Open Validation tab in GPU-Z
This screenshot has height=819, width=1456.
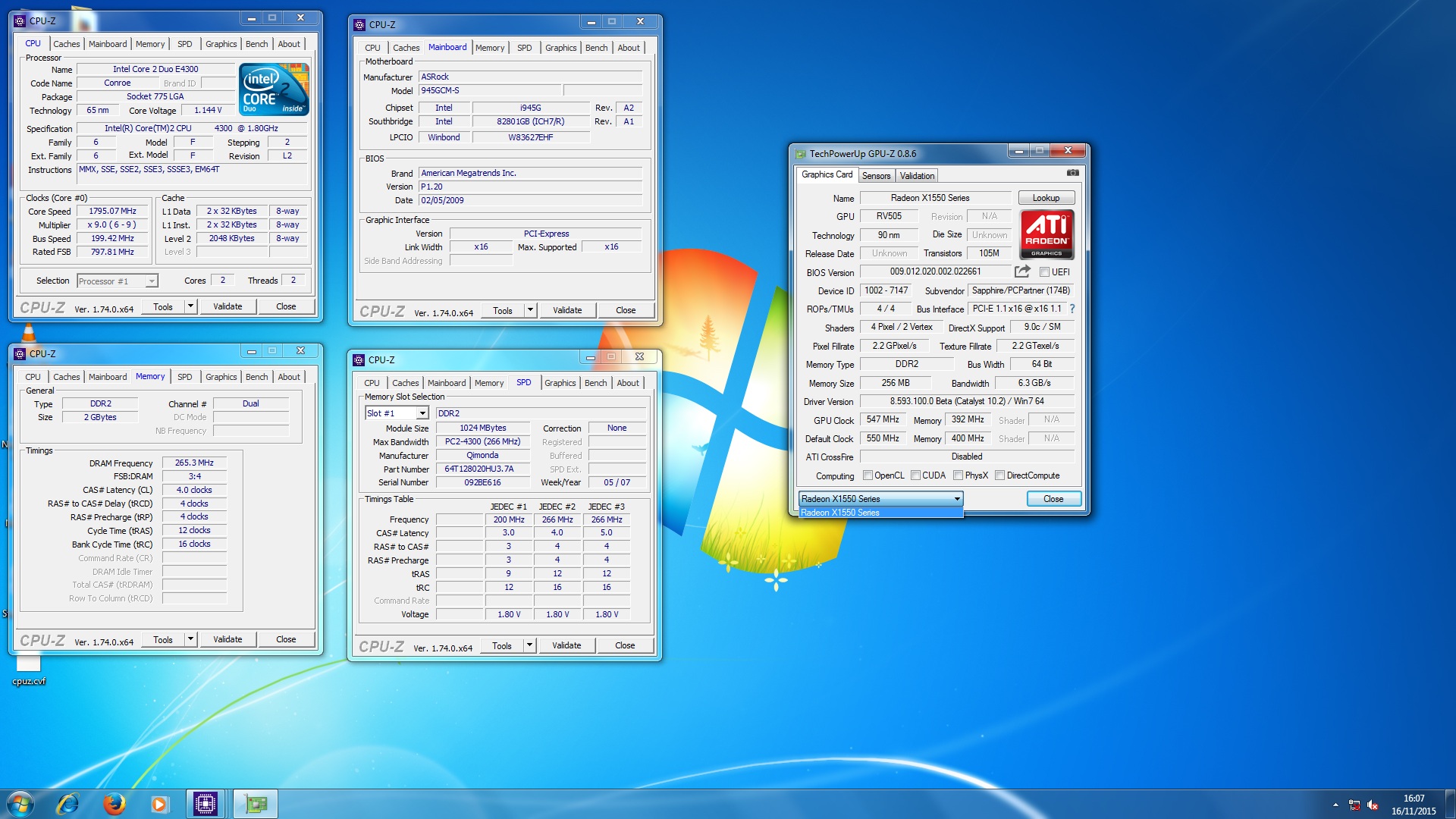pyautogui.click(x=917, y=176)
